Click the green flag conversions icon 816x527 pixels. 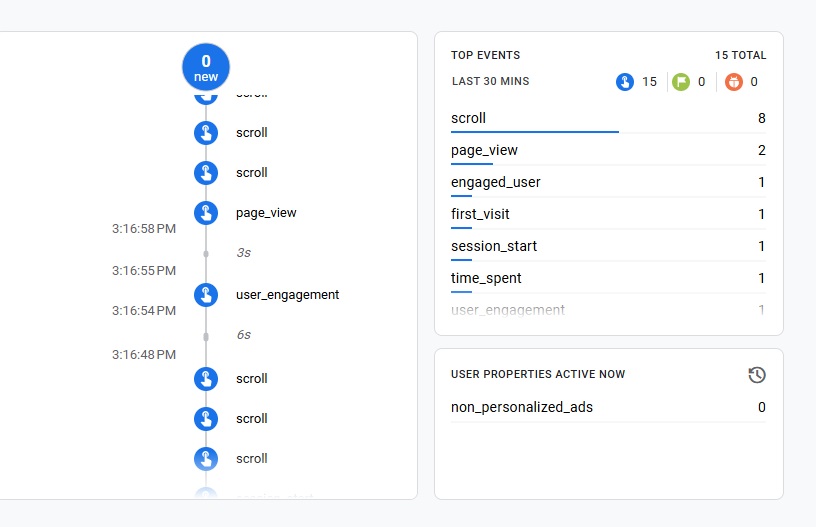point(681,82)
